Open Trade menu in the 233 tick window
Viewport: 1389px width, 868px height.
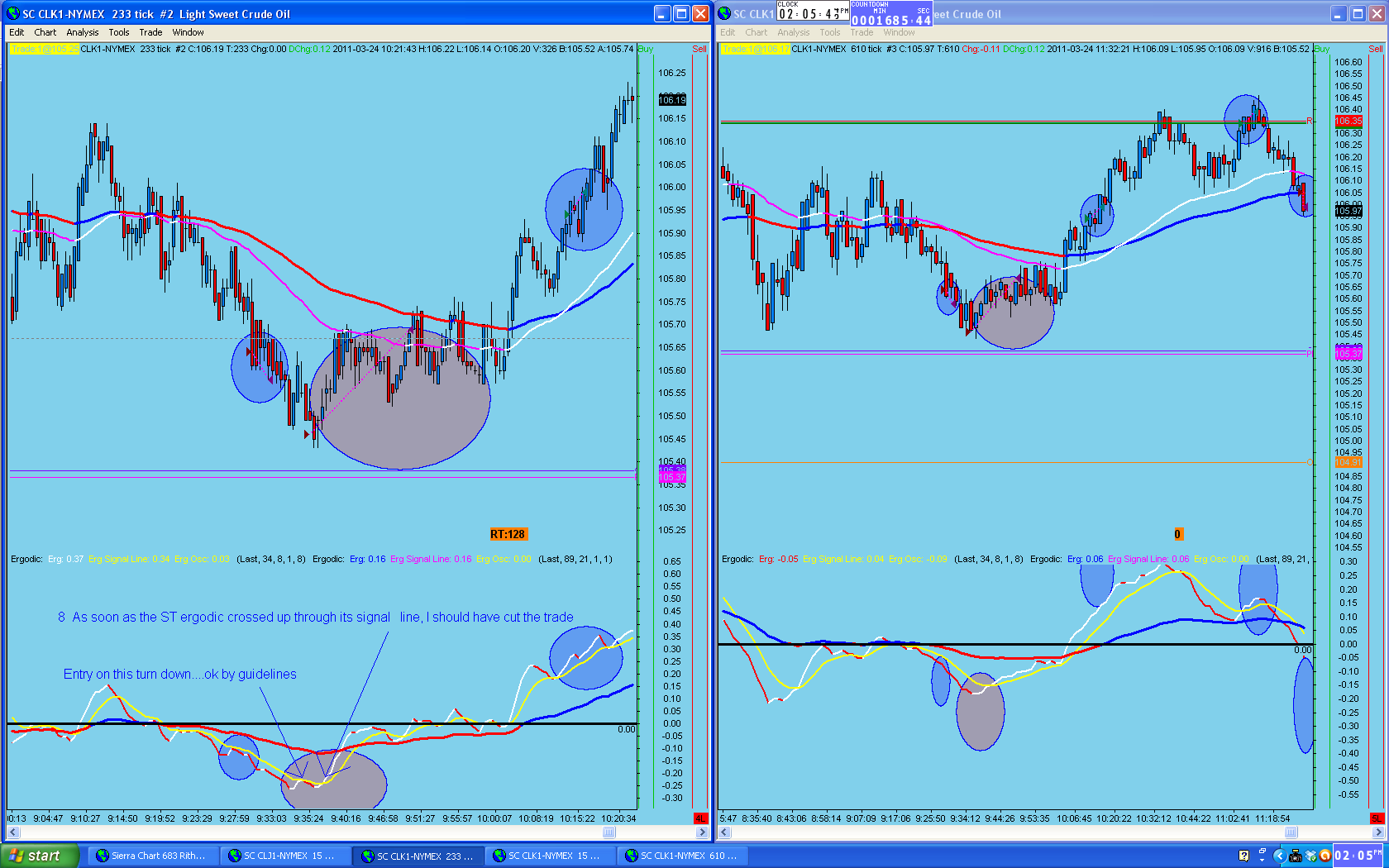150,32
